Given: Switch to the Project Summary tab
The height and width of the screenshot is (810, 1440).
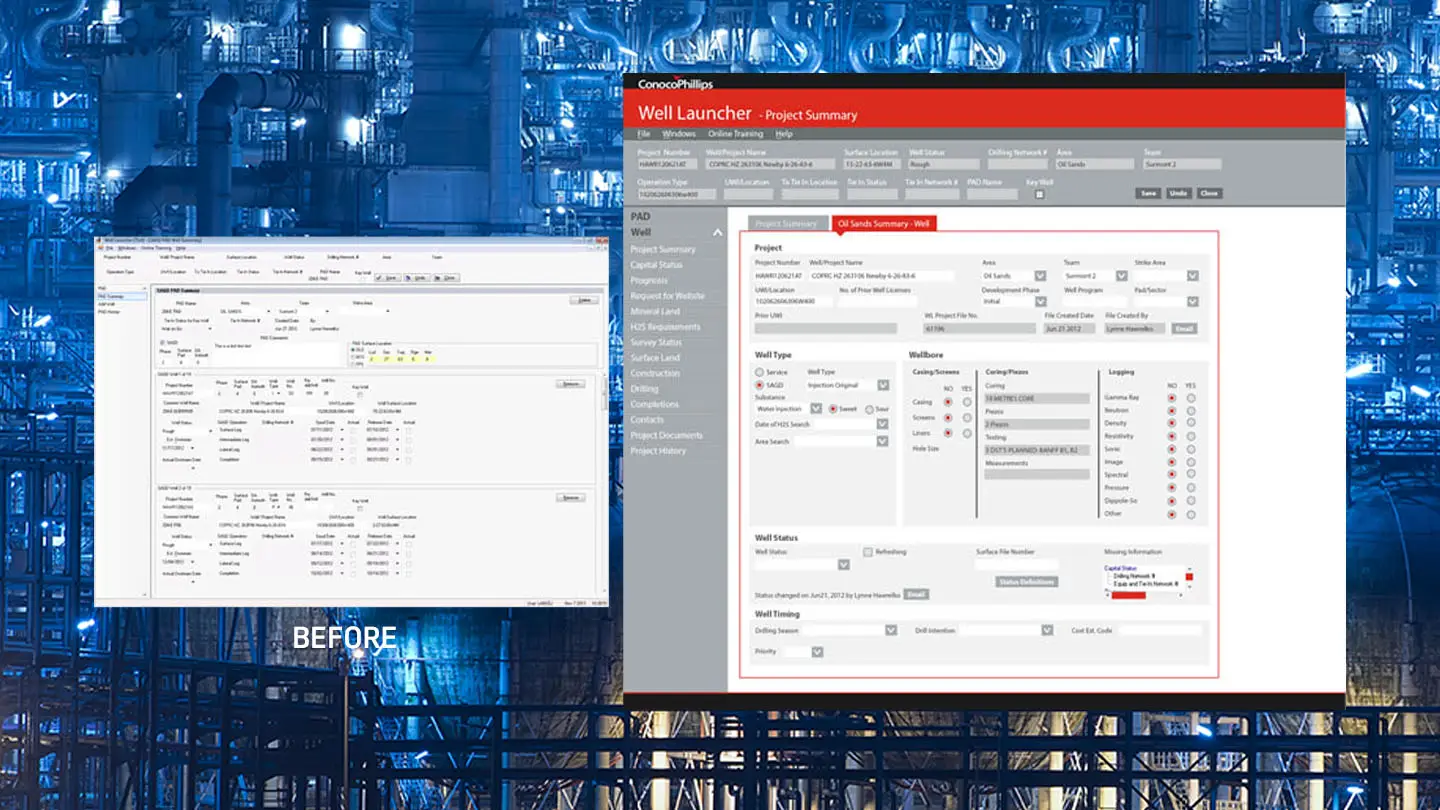Looking at the screenshot, I should [x=786, y=224].
